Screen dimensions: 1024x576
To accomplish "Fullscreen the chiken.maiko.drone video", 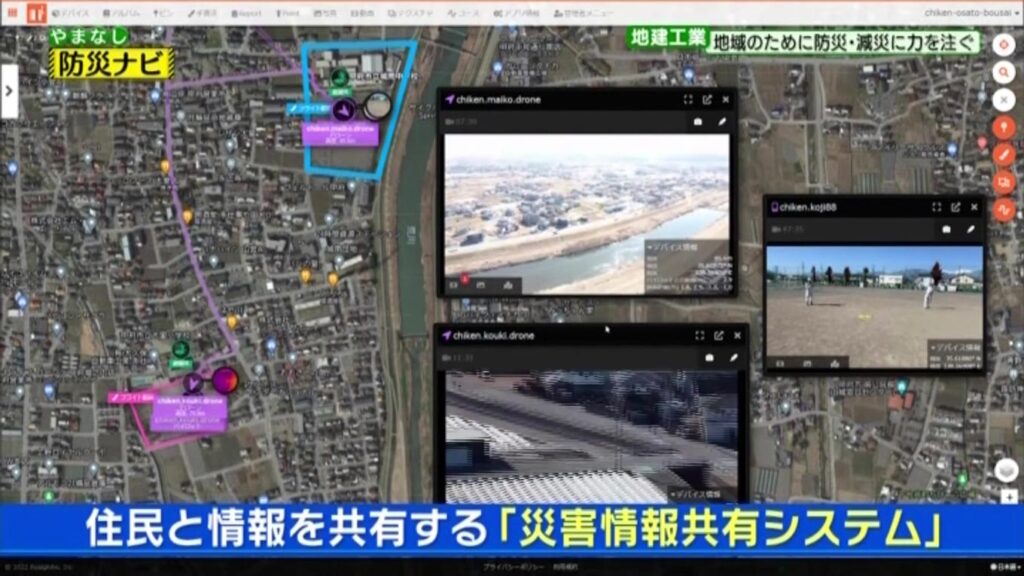I will [688, 100].
